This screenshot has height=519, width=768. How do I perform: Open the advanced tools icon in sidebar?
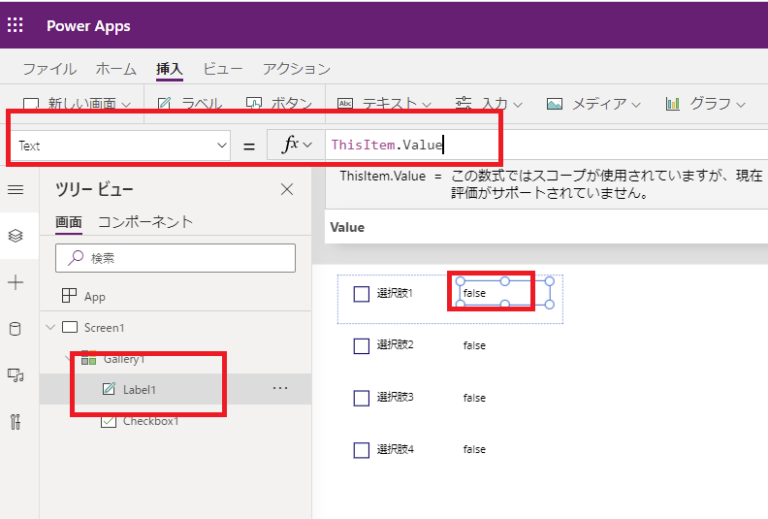16,422
